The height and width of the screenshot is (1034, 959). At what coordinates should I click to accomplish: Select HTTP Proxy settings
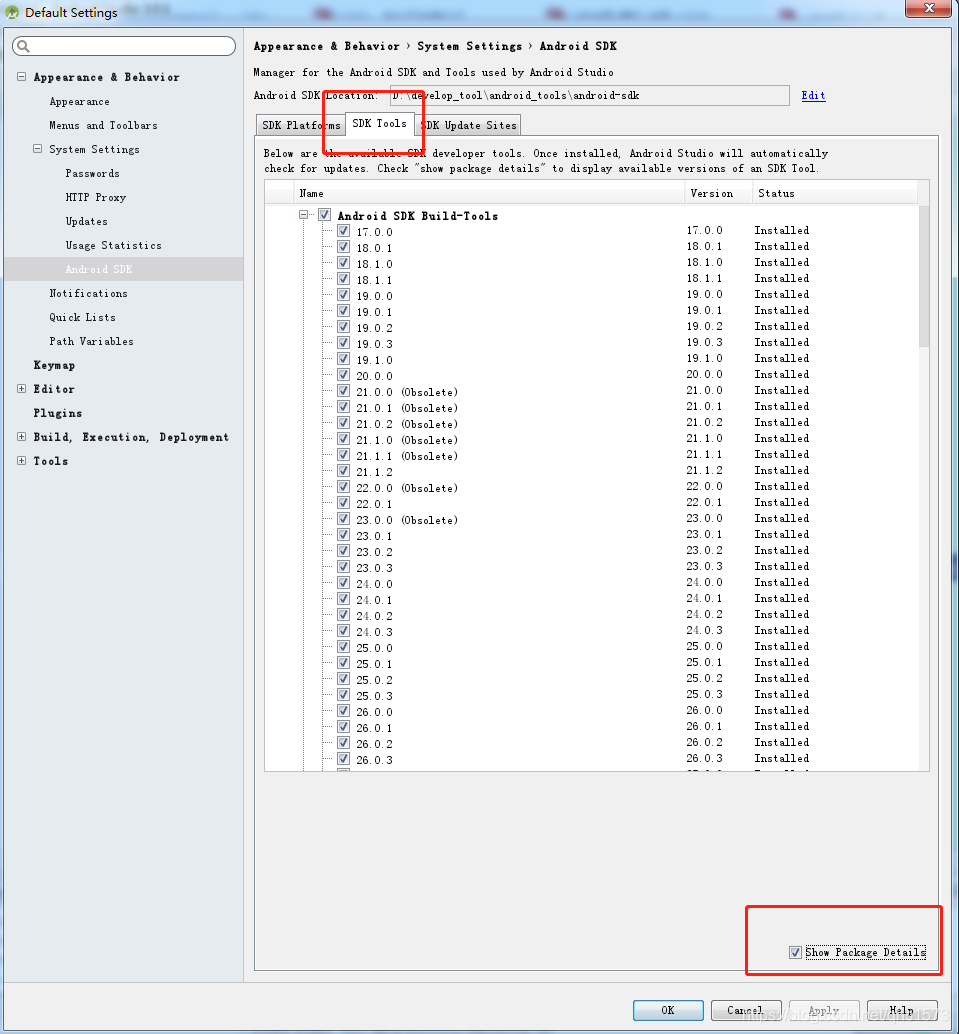click(x=96, y=197)
